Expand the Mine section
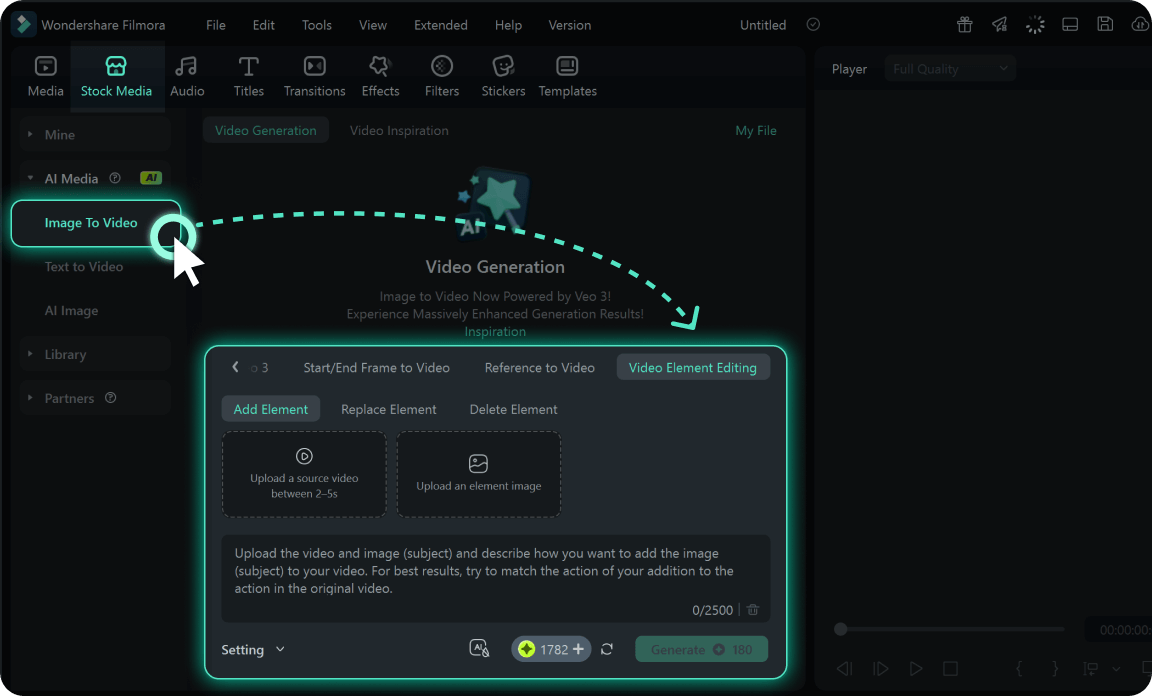Viewport: 1152px width, 696px height. click(30, 134)
